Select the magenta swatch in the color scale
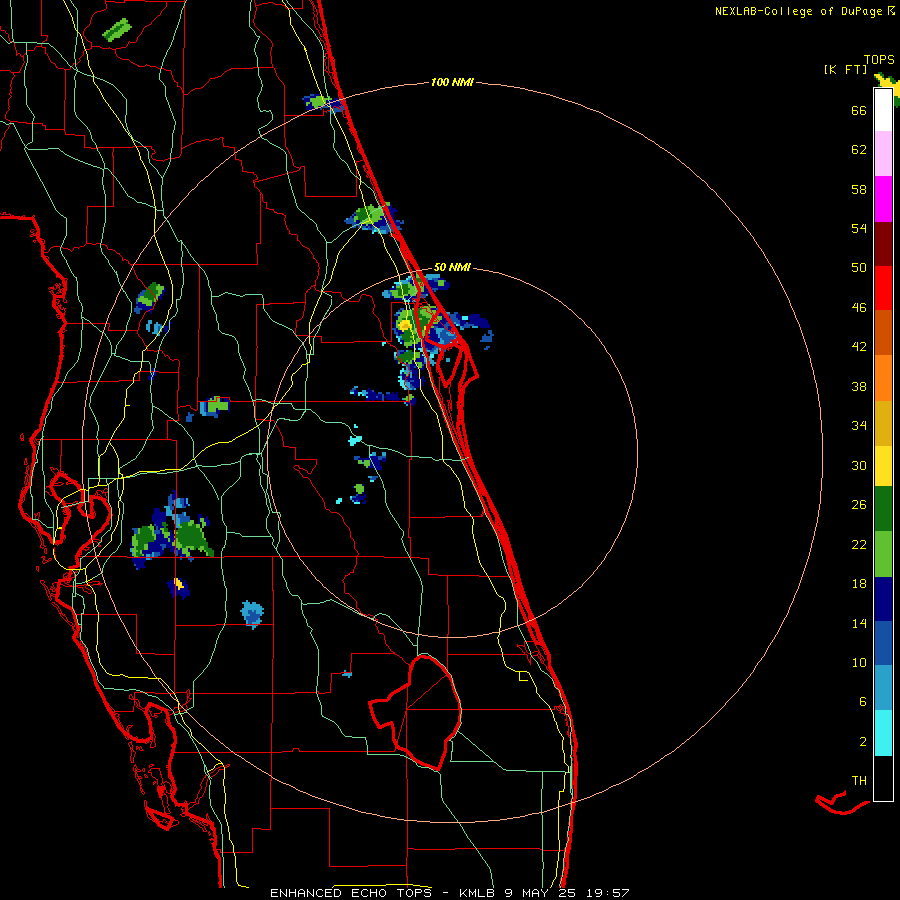The image size is (900, 900). (883, 199)
